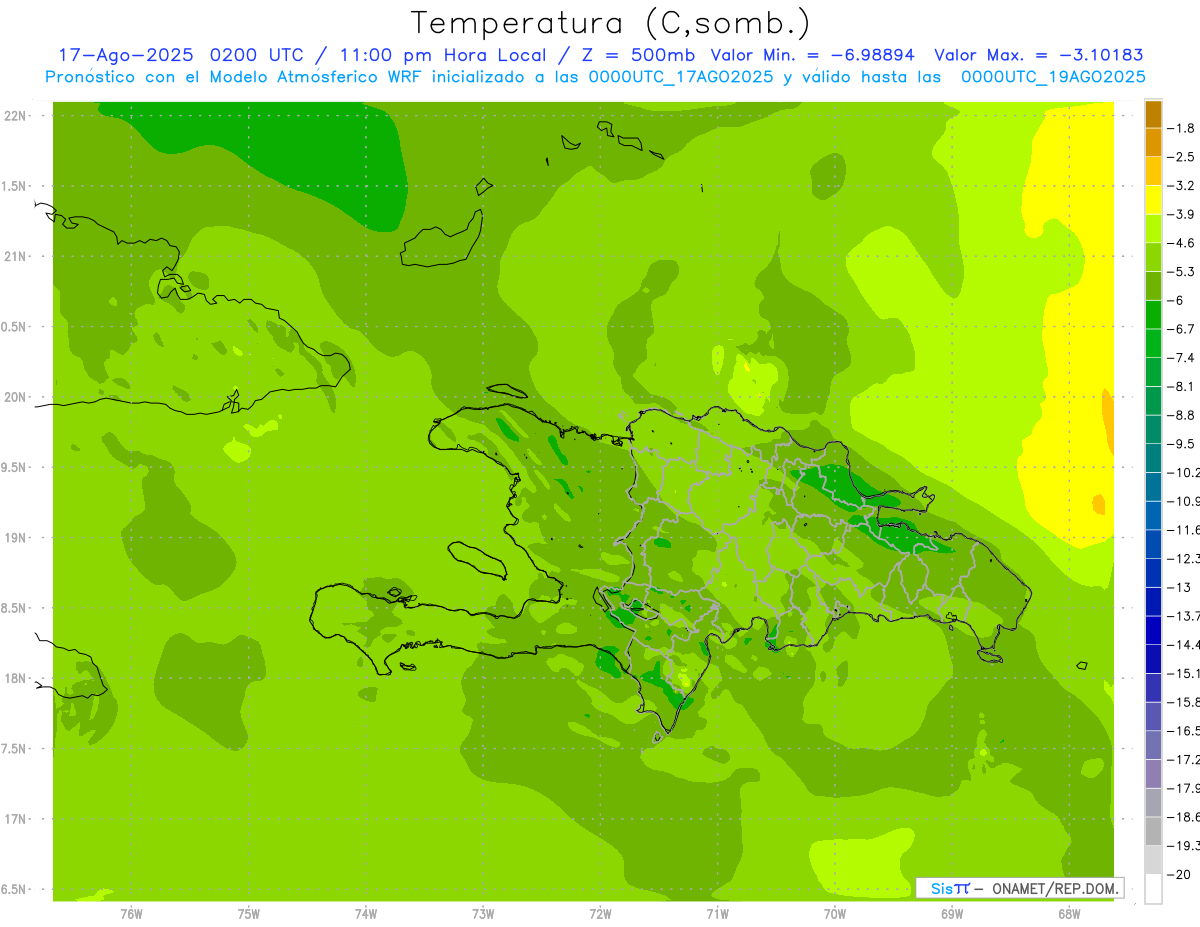Click the legend value "-2.5"

1181,157
